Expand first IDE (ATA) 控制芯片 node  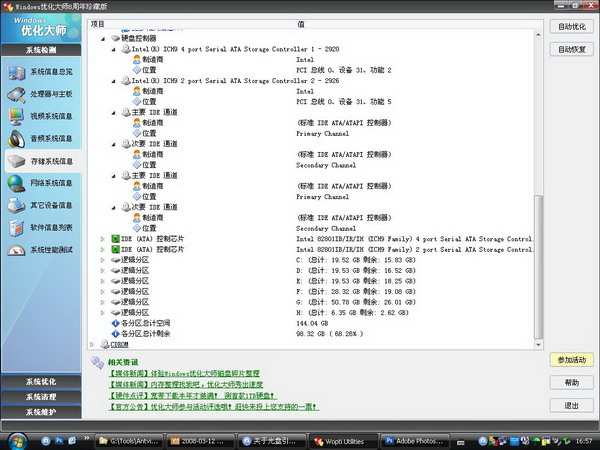pyautogui.click(x=102, y=239)
